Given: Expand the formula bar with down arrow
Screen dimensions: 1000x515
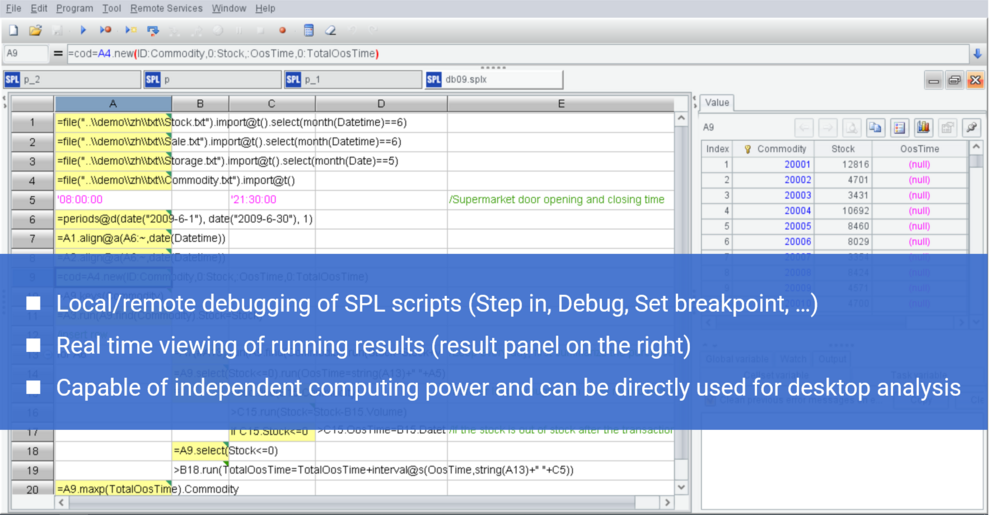Looking at the screenshot, I should point(976,53).
